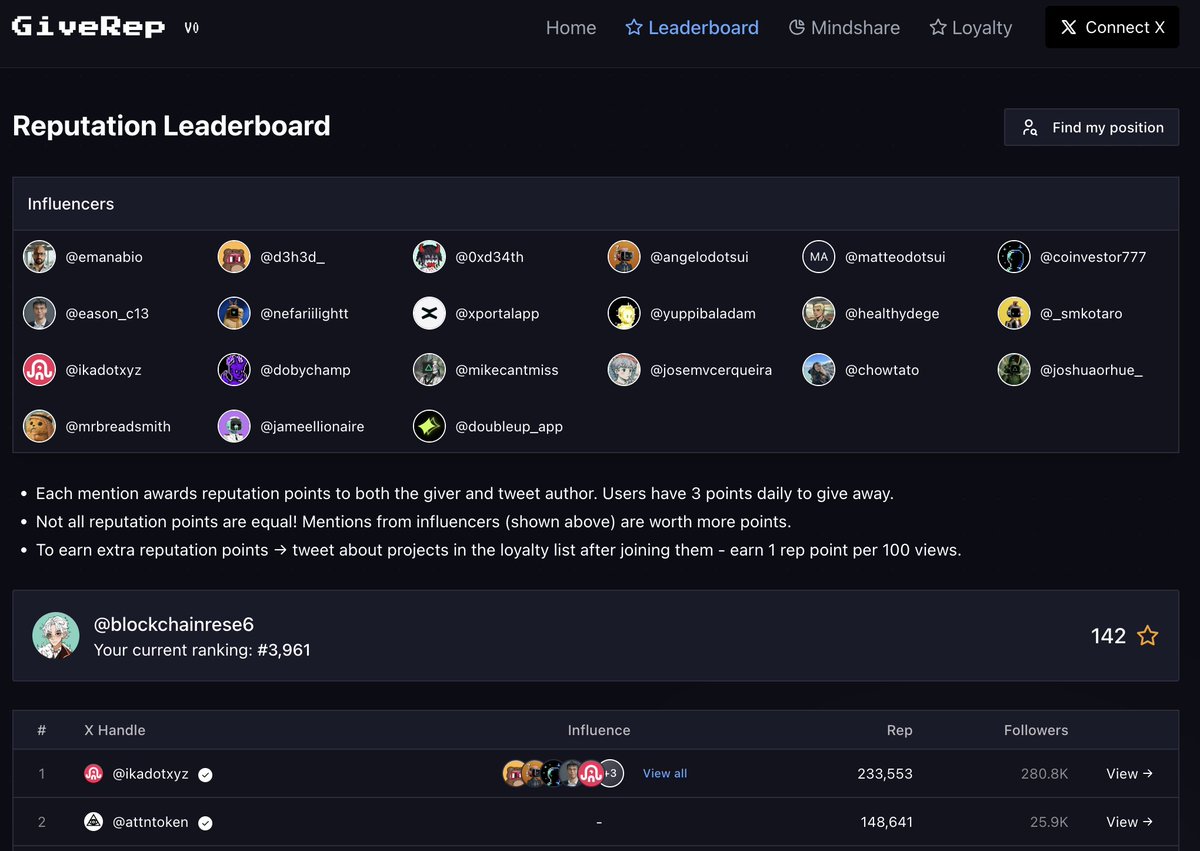Click the @healthydege avatar
The image size is (1200, 851).
(x=819, y=313)
